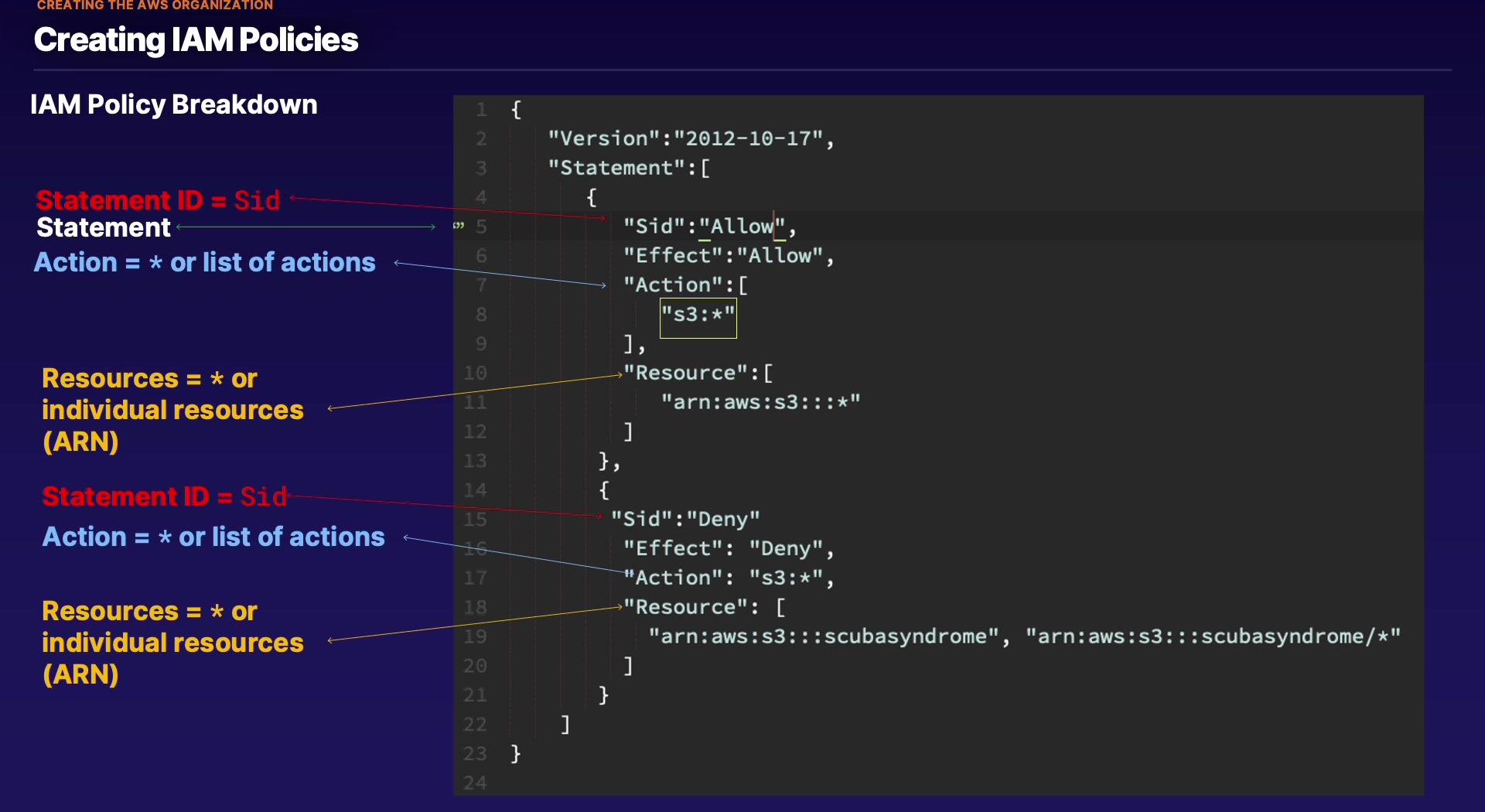This screenshot has height=812, width=1485.
Task: Select the "2012-10-17" version string
Action: coord(748,138)
